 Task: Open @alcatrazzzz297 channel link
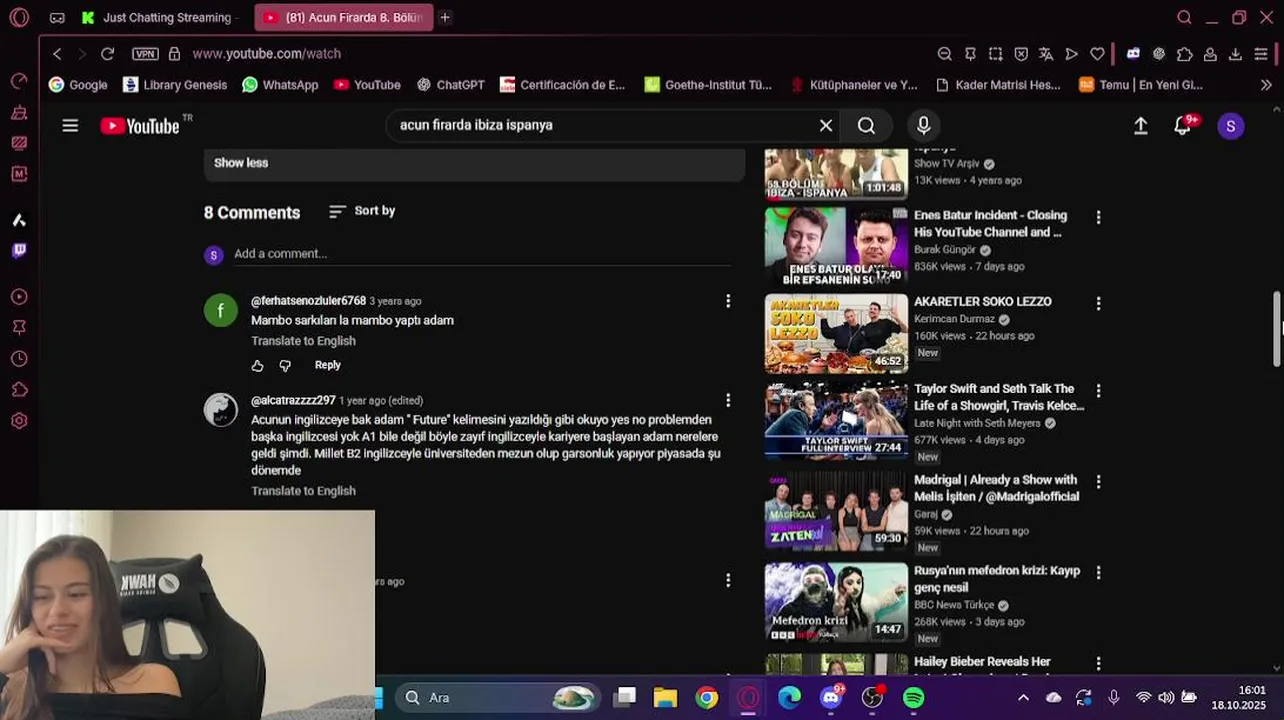(293, 400)
